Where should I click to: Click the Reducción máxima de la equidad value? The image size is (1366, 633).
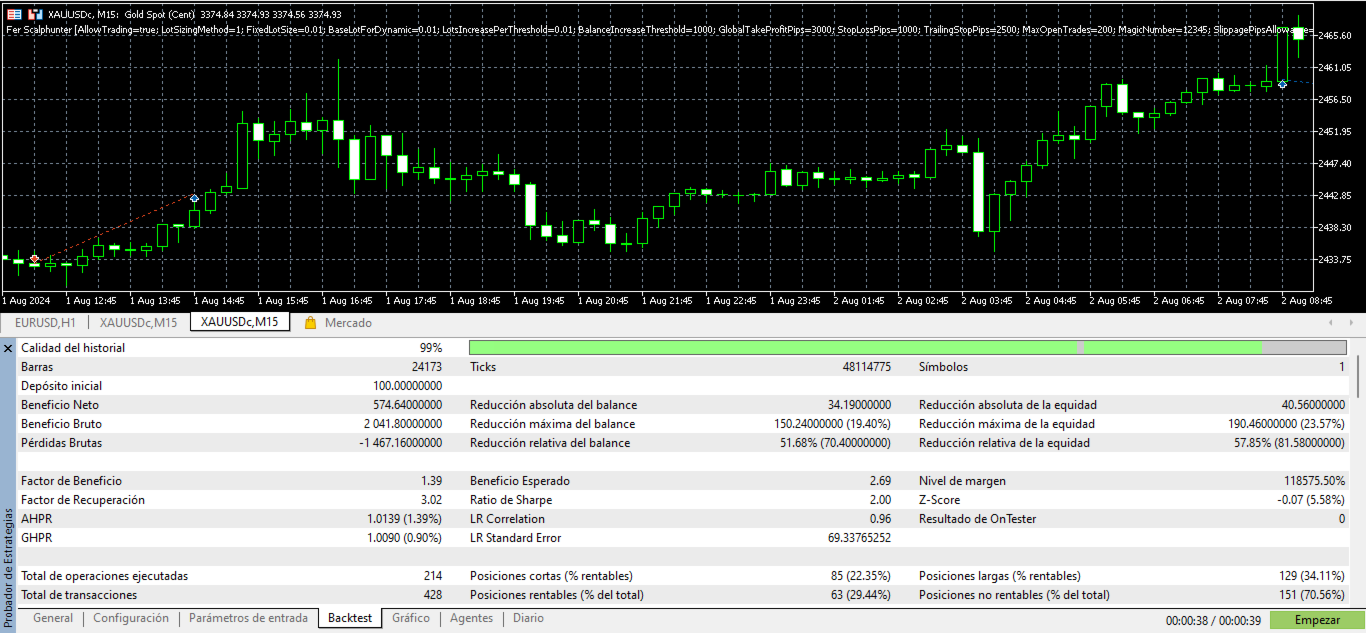[1288, 424]
